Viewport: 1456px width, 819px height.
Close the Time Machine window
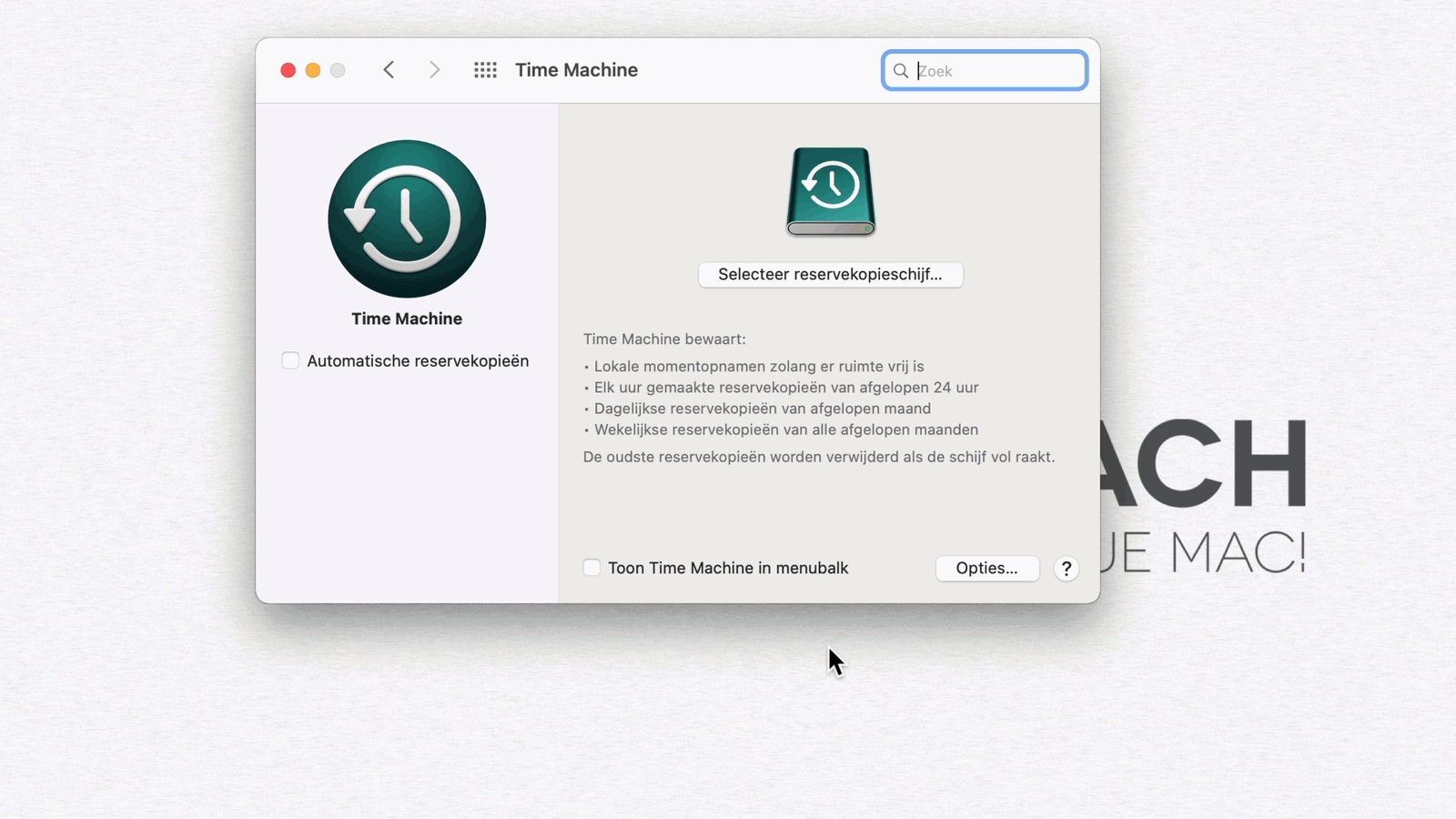(288, 70)
